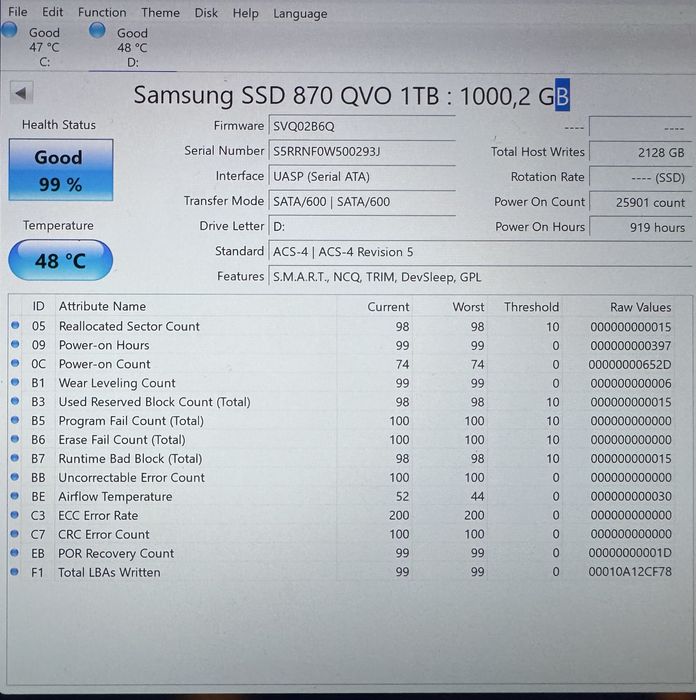The image size is (696, 700).
Task: Click the Interface field UASP (Serial ATA)
Action: point(362,177)
